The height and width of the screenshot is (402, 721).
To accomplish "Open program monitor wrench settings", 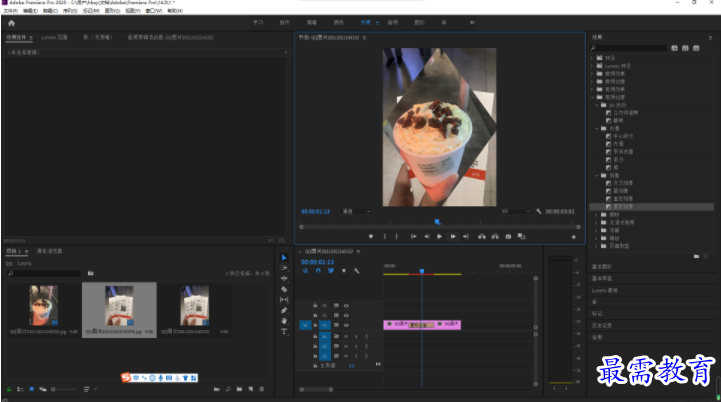I will pyautogui.click(x=538, y=211).
